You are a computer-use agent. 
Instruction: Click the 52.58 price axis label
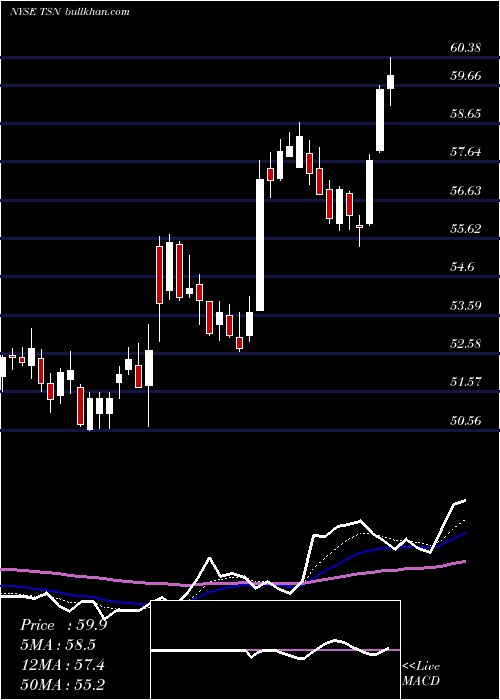point(466,344)
